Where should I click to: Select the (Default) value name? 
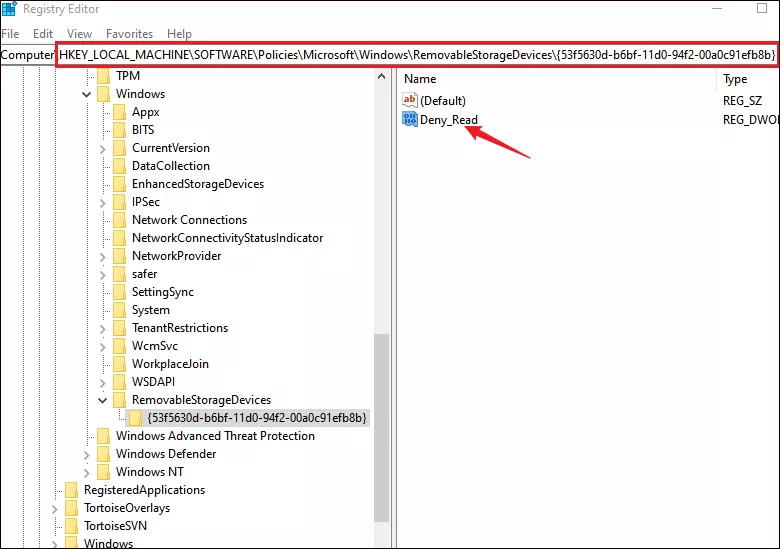point(443,101)
